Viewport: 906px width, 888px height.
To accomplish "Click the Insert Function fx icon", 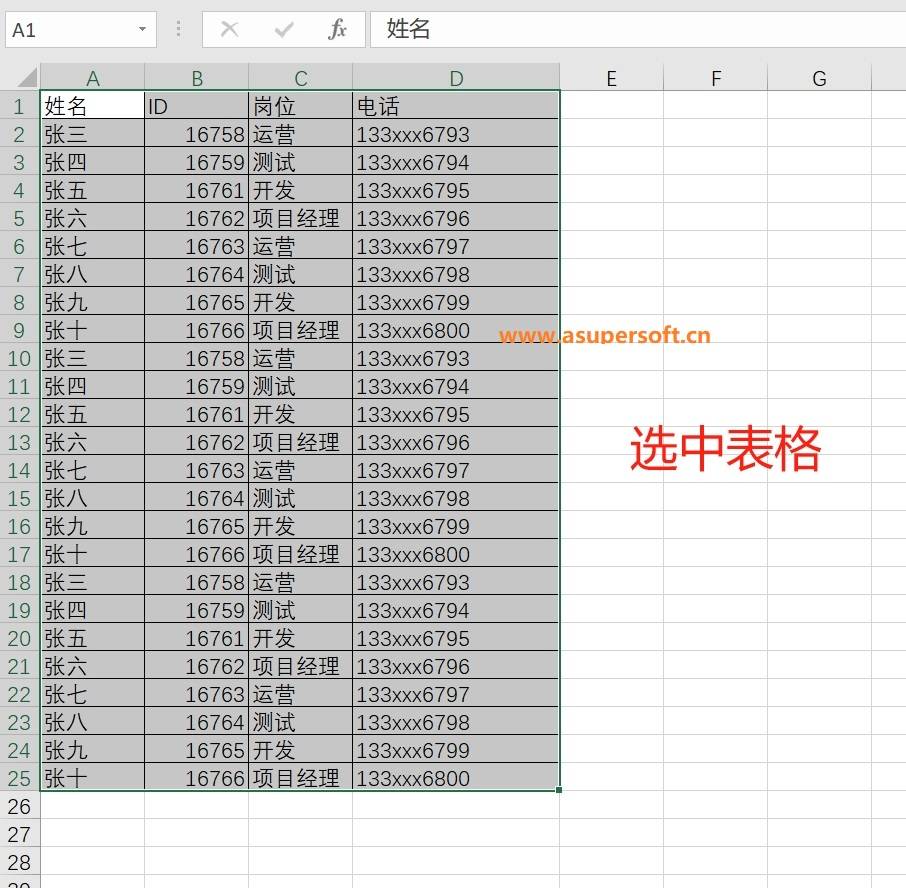I will 339,29.
